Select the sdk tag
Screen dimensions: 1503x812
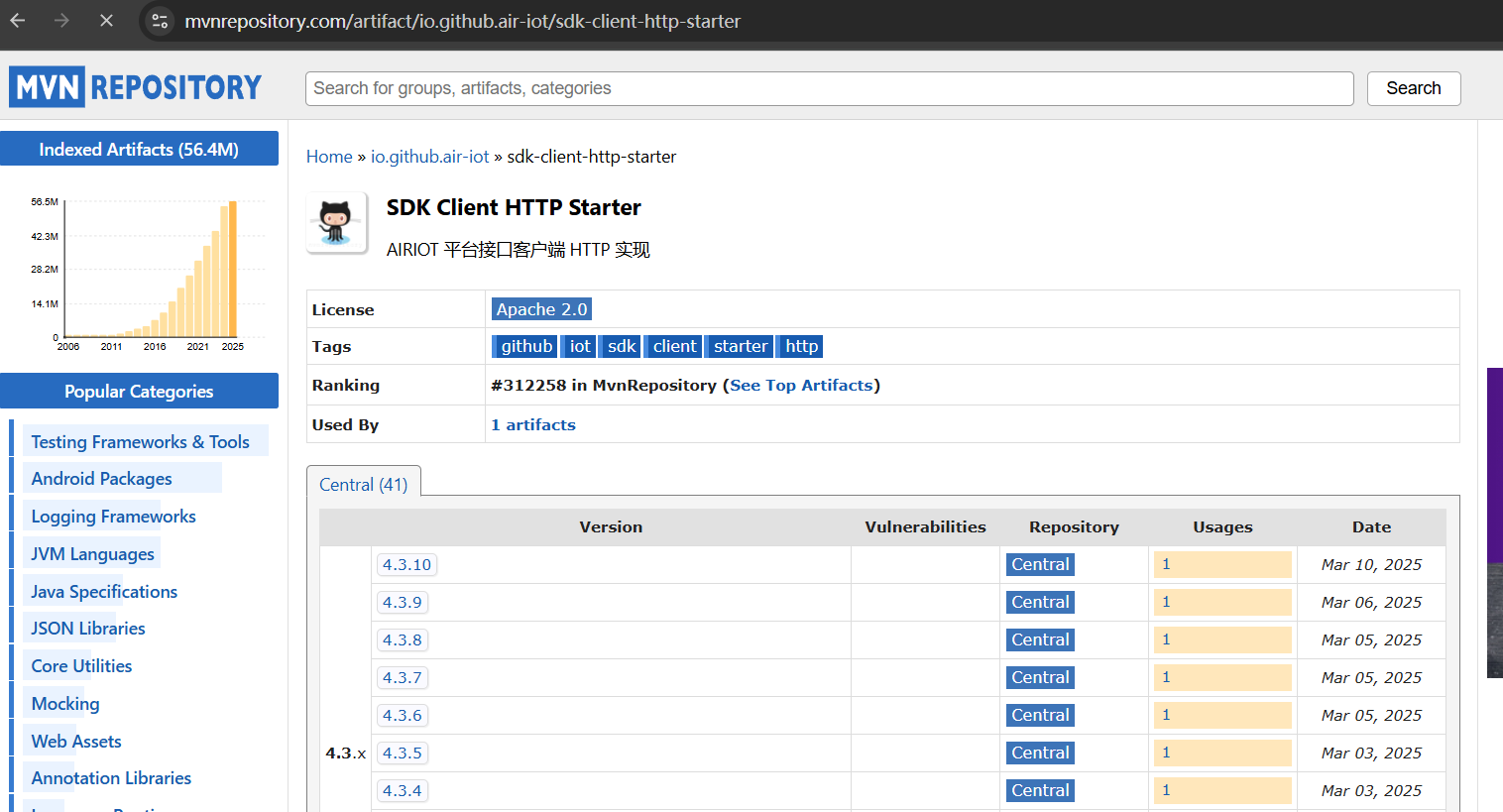coord(621,346)
